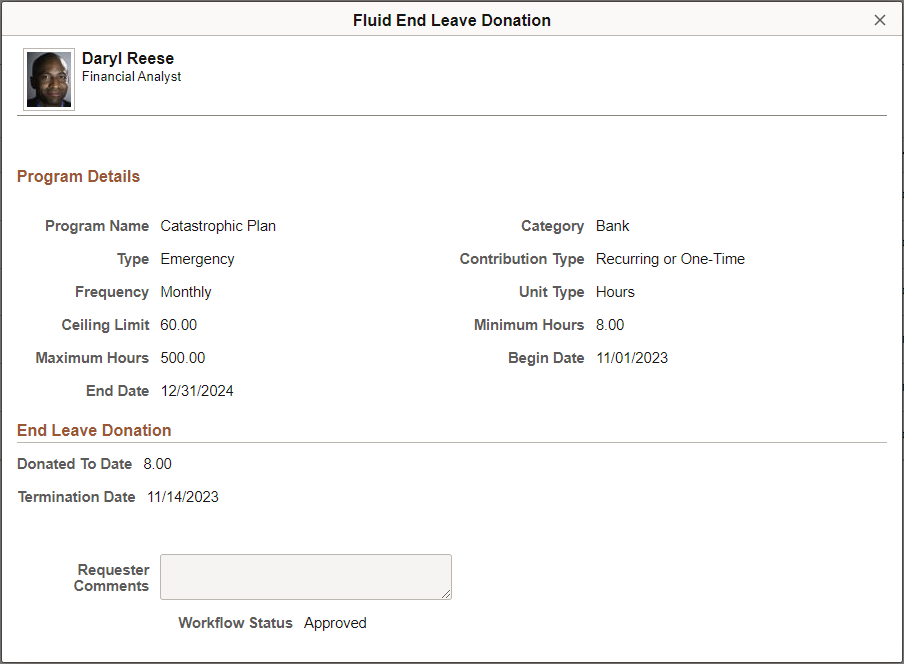Click the resize grip of Requester Comments box
This screenshot has height=664, width=904.
point(446,594)
